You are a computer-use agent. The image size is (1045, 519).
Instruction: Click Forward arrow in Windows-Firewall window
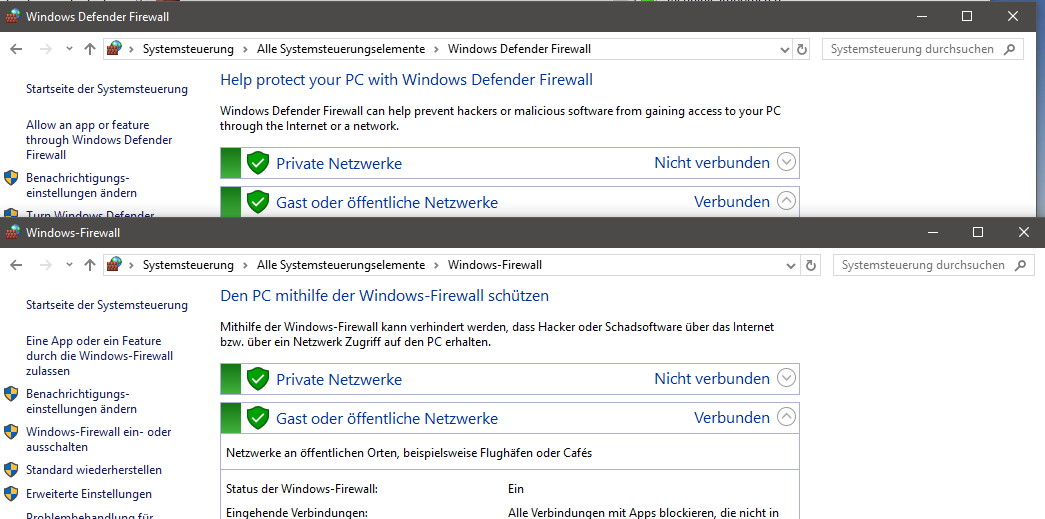[45, 264]
